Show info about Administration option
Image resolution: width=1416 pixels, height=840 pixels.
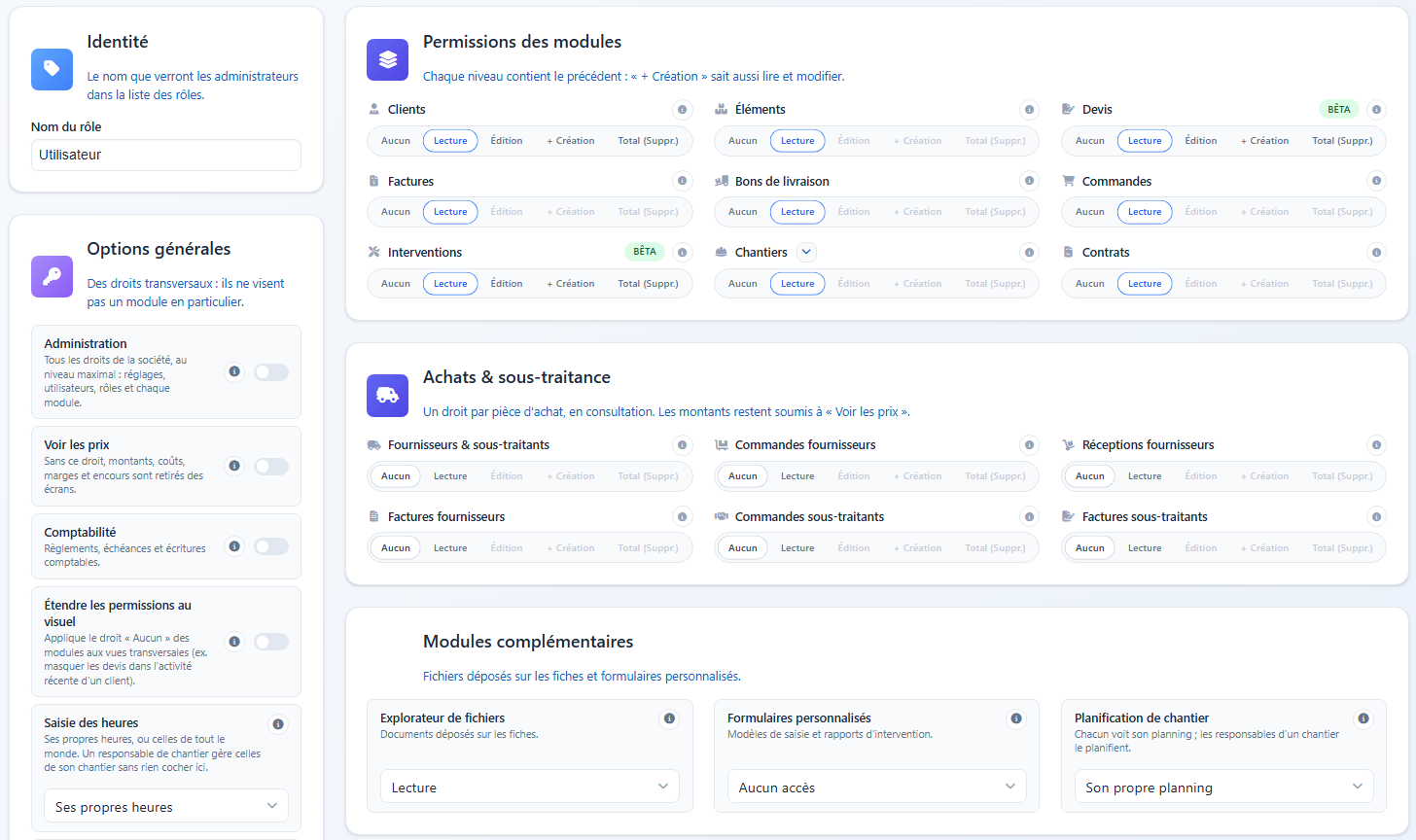pos(234,371)
